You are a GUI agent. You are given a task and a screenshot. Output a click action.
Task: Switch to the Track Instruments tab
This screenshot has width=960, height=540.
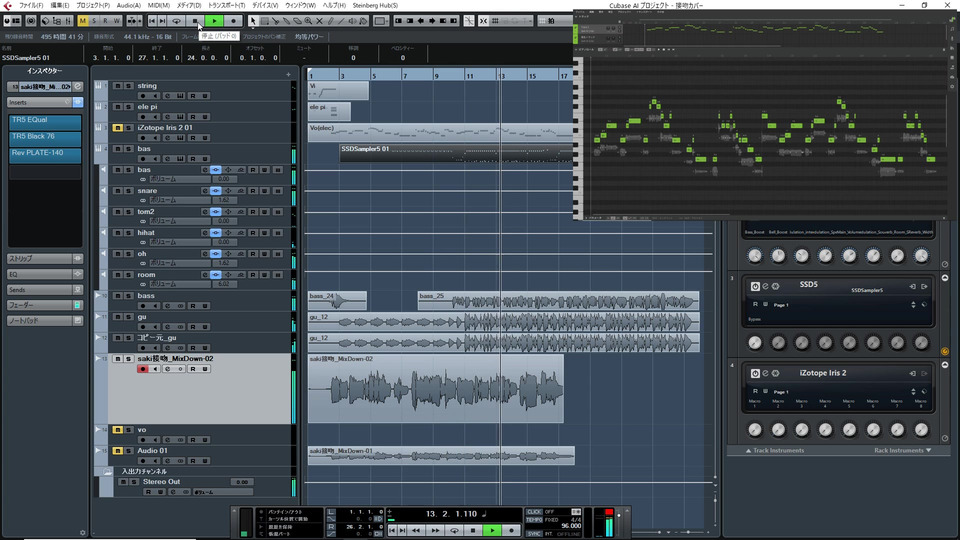pyautogui.click(x=775, y=451)
